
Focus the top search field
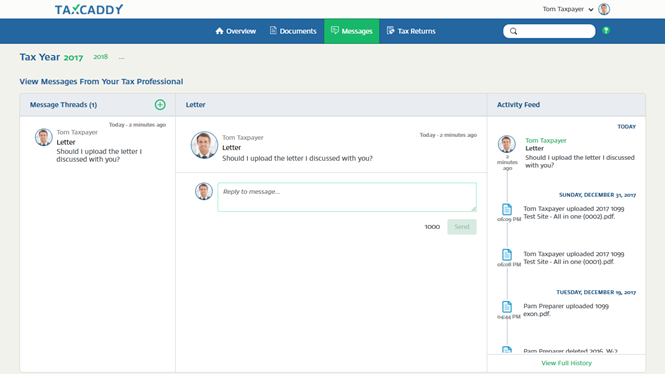549,31
